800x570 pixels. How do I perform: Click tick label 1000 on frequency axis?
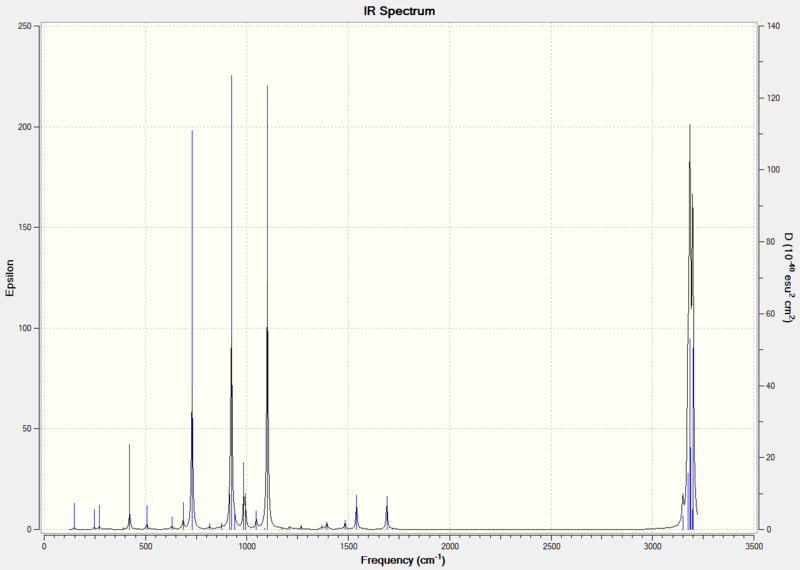click(247, 547)
